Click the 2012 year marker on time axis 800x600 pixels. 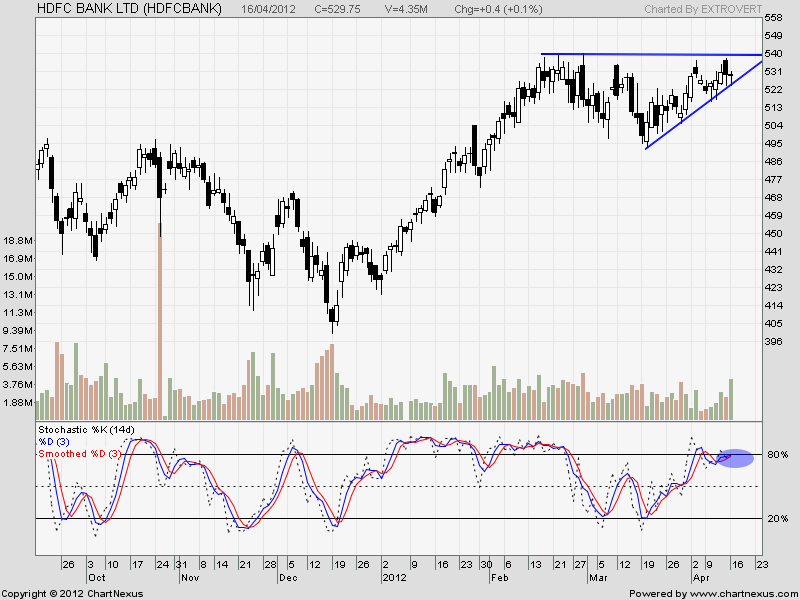click(x=393, y=578)
